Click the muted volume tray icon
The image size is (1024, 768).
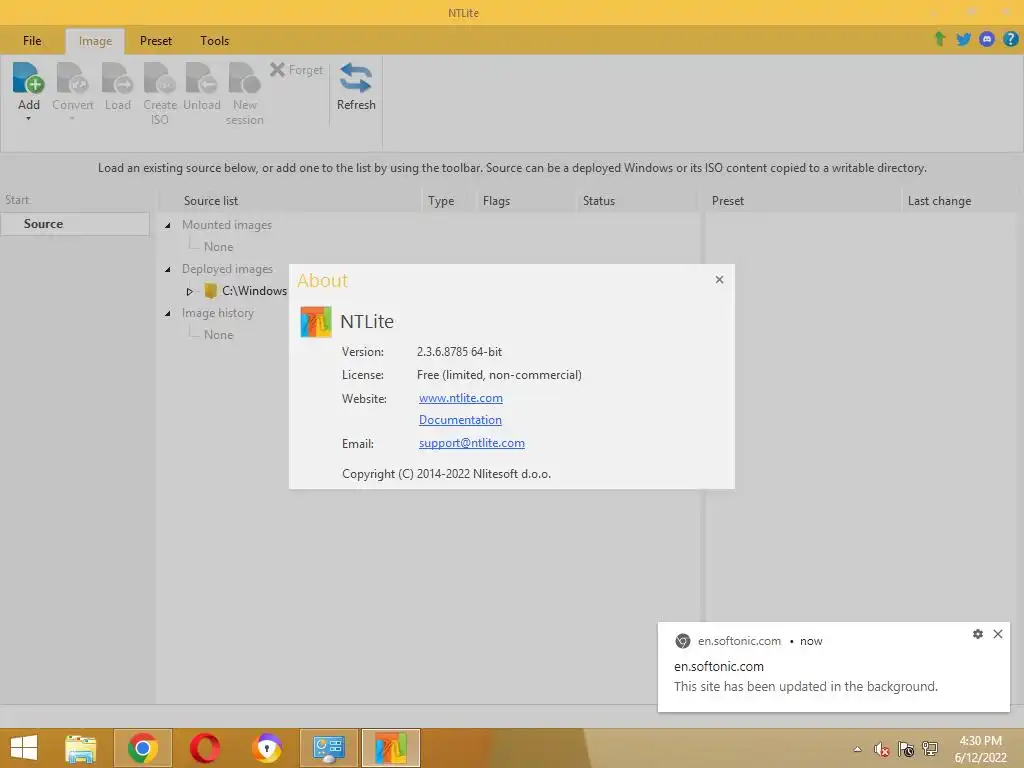882,749
